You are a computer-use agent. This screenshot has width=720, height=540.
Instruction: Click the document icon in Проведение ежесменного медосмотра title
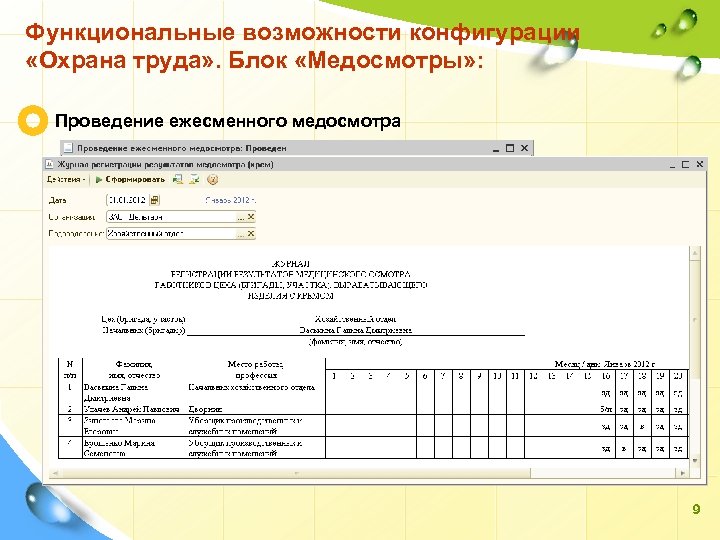coord(68,148)
